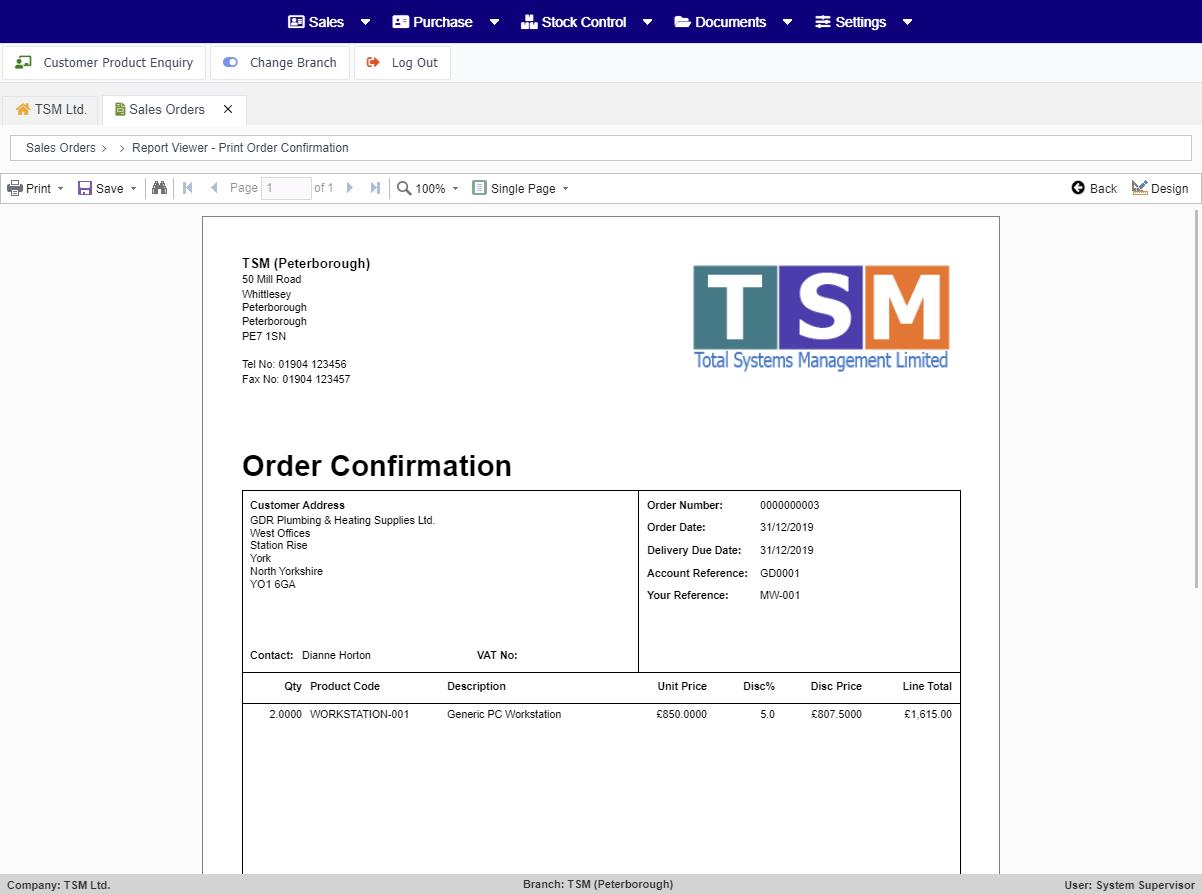The image size is (1202, 894).
Task: Click the User: System Supervisor status text
Action: (1129, 885)
